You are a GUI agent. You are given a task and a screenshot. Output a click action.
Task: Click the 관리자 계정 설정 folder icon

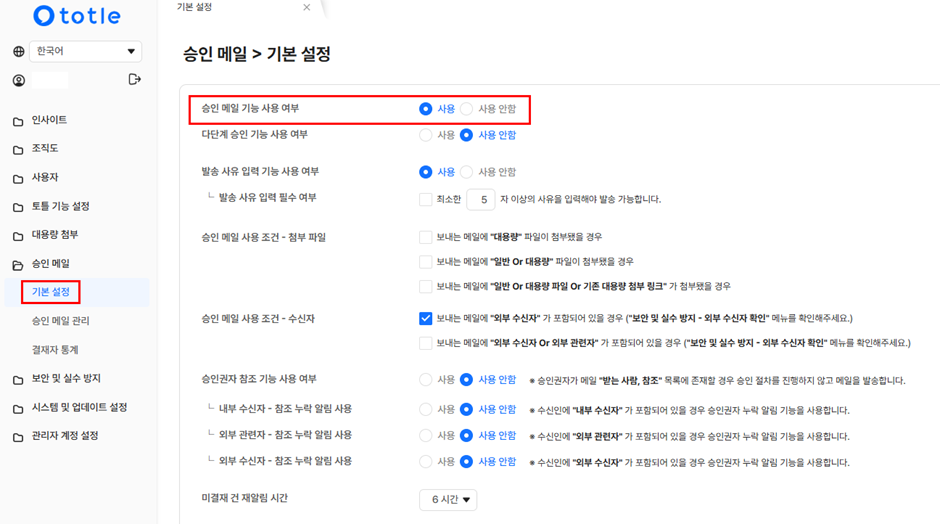tap(18, 437)
